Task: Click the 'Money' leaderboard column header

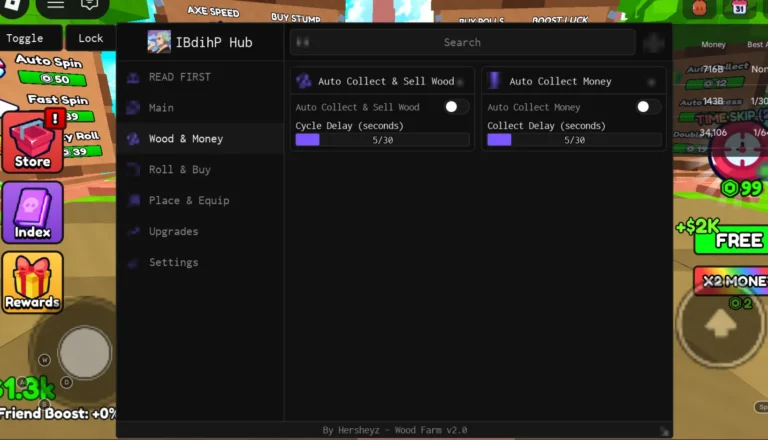Action: click(713, 45)
